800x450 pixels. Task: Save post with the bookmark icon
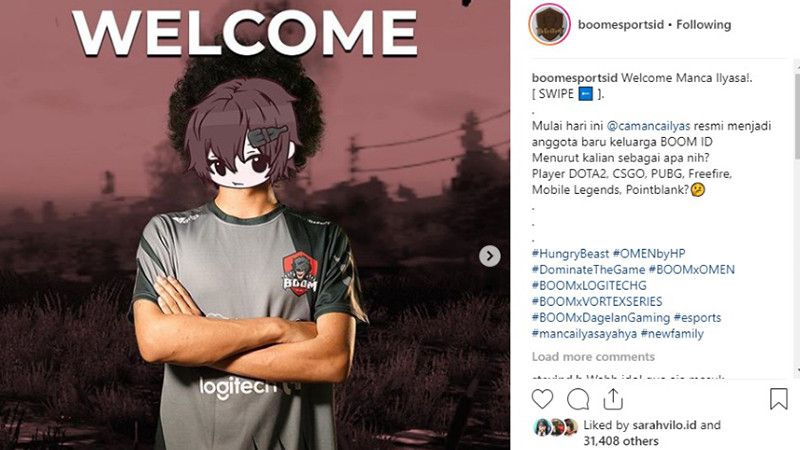click(779, 399)
